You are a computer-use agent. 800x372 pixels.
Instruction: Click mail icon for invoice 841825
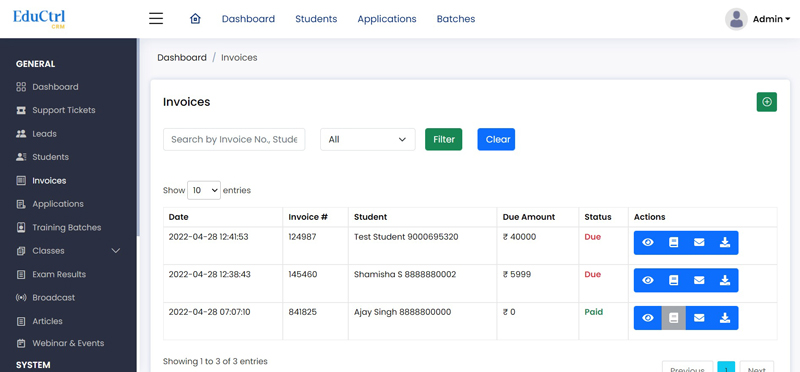[699, 318]
